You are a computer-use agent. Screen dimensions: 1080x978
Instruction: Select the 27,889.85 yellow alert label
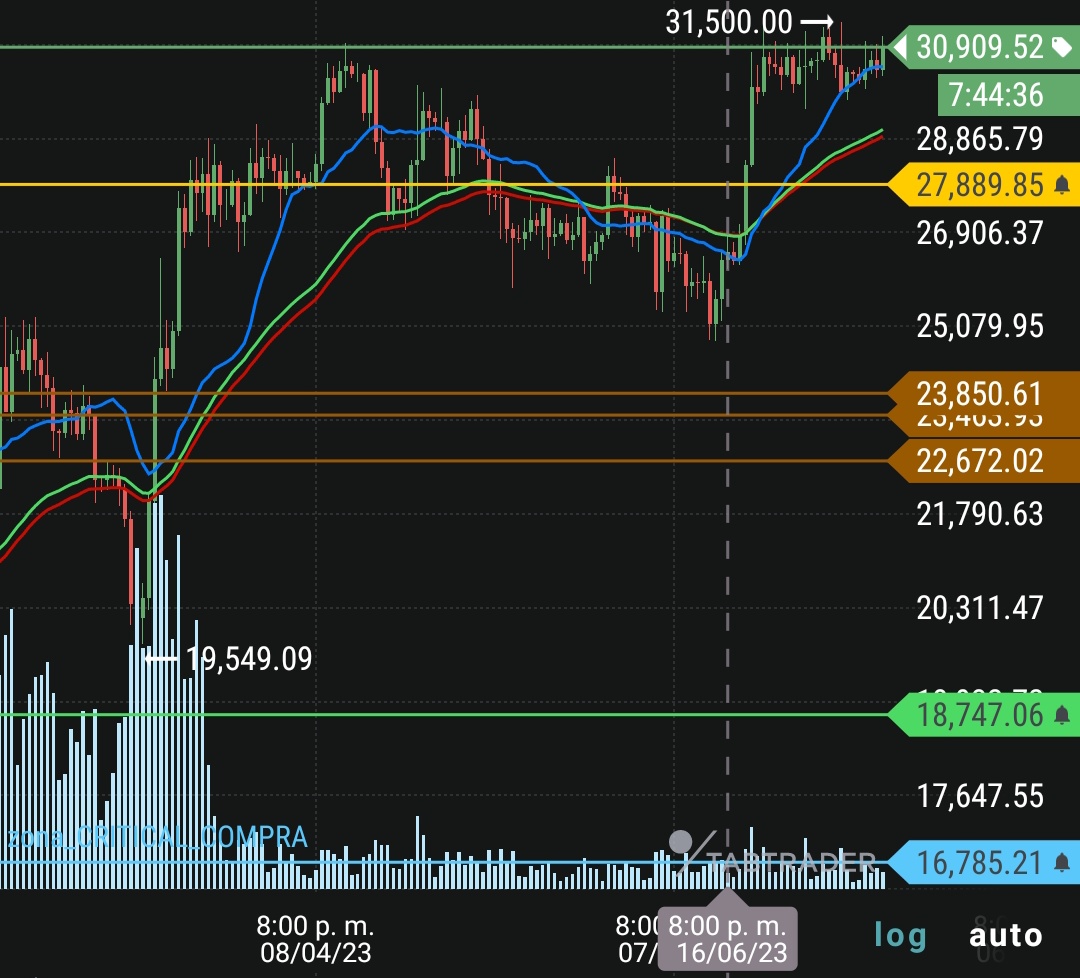point(984,185)
